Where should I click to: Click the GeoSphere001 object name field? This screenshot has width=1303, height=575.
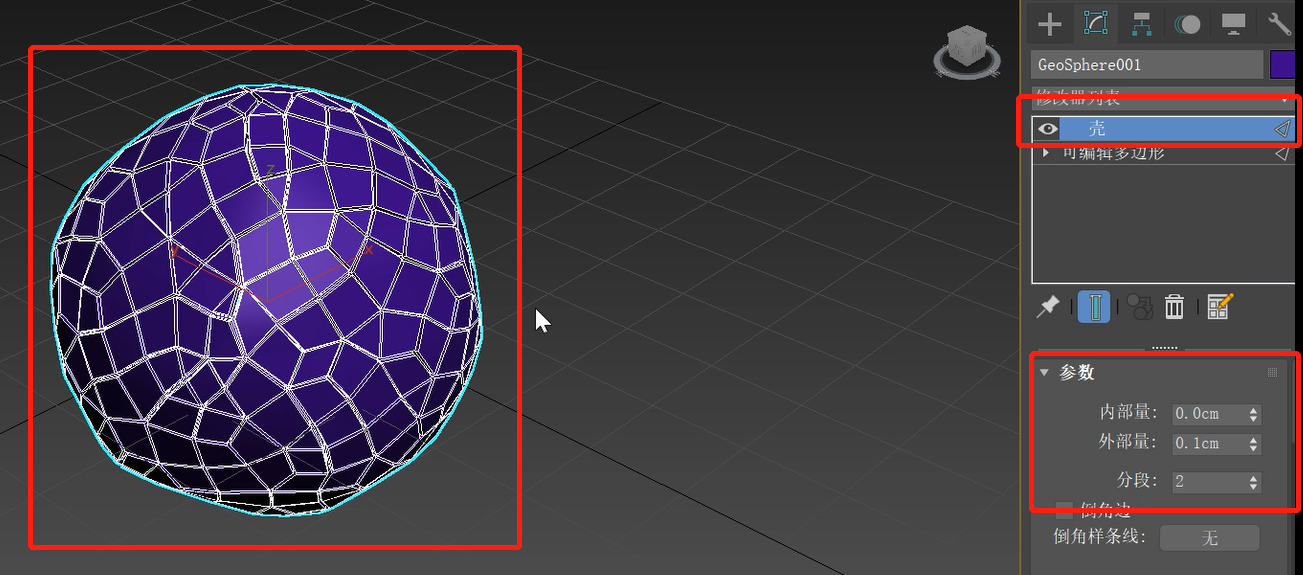click(1147, 64)
